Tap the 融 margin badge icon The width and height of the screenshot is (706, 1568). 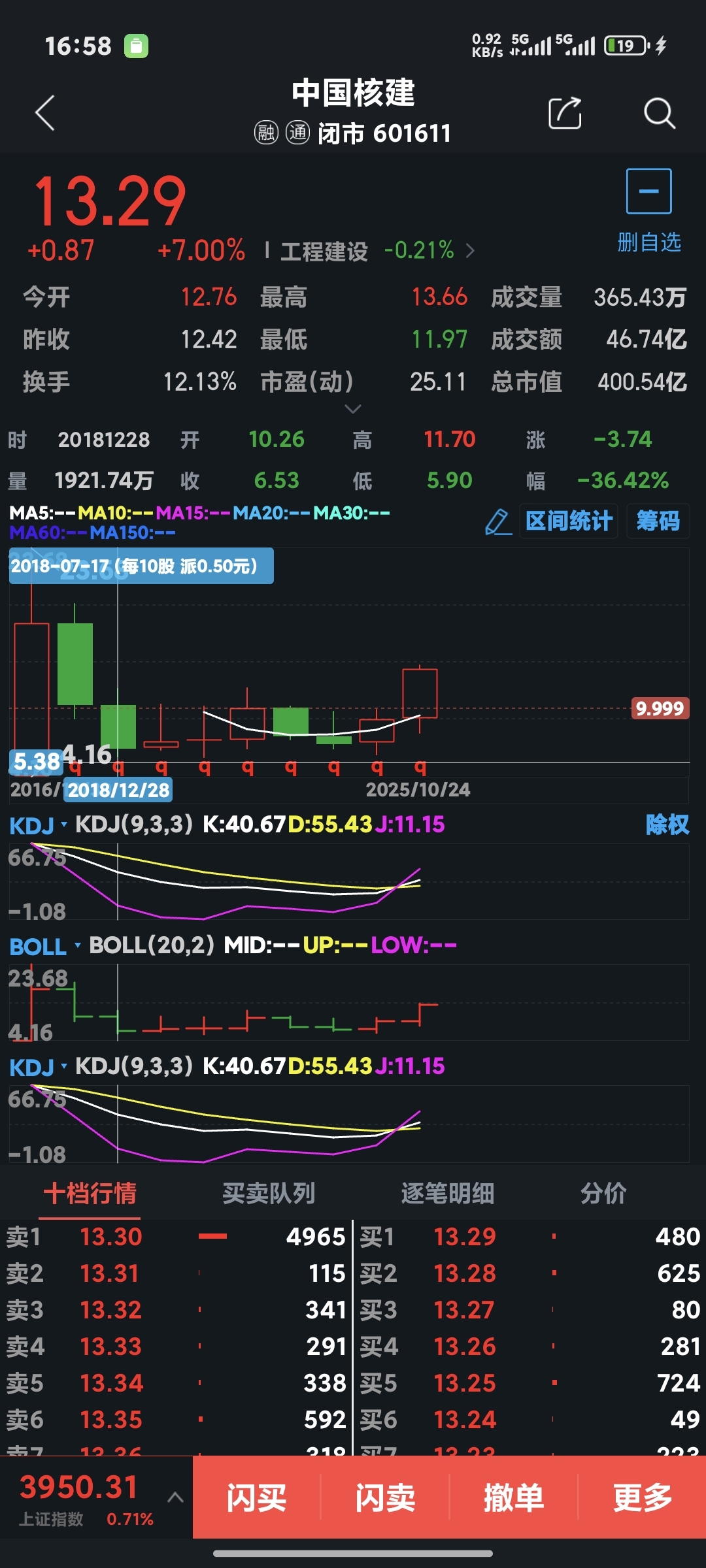[x=266, y=133]
